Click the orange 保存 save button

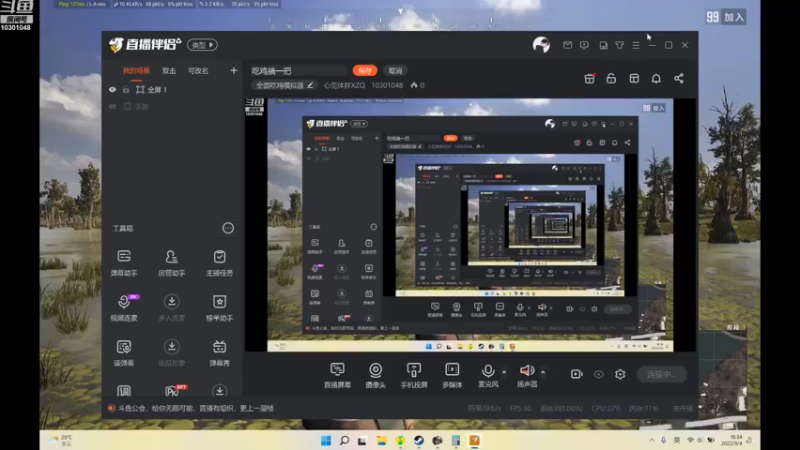click(365, 70)
